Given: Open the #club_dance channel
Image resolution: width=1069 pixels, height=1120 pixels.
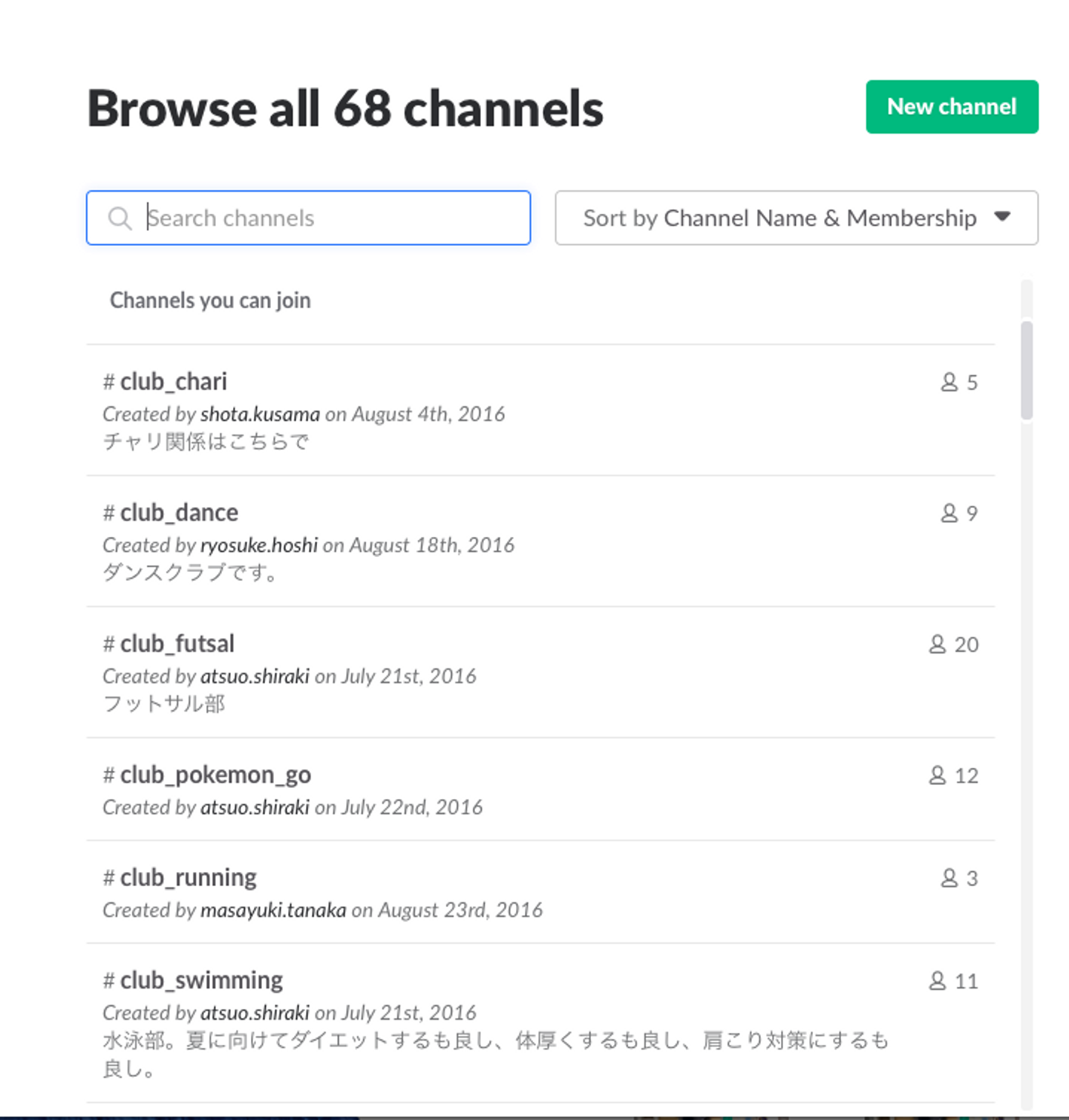Looking at the screenshot, I should click(x=179, y=513).
